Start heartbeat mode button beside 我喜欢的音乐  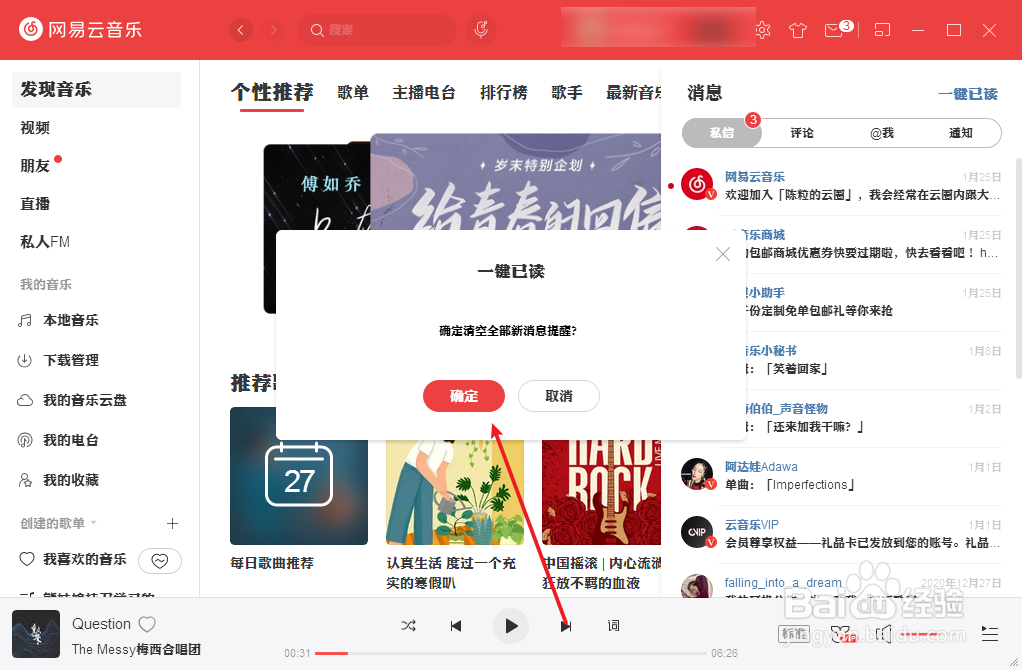pos(160,561)
